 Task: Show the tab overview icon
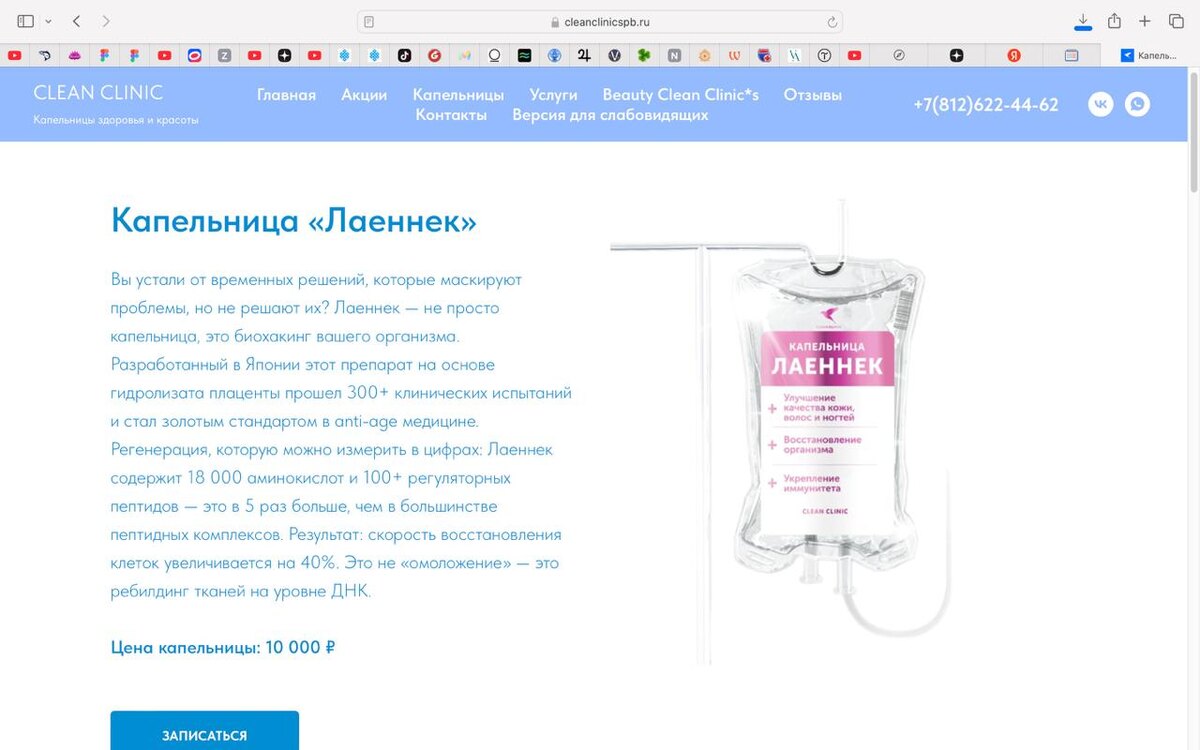click(x=1176, y=21)
